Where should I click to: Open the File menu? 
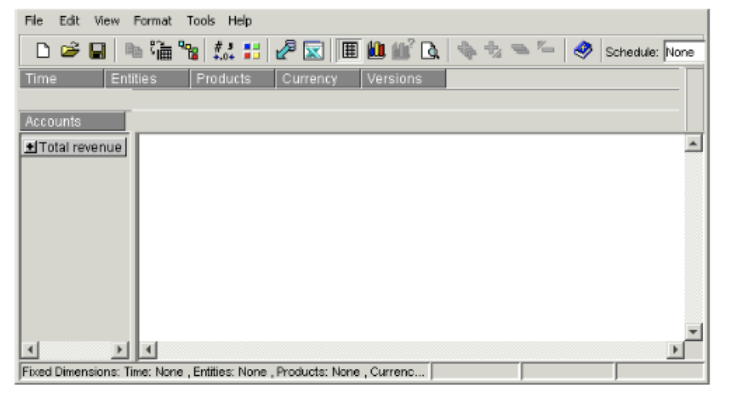coord(34,20)
